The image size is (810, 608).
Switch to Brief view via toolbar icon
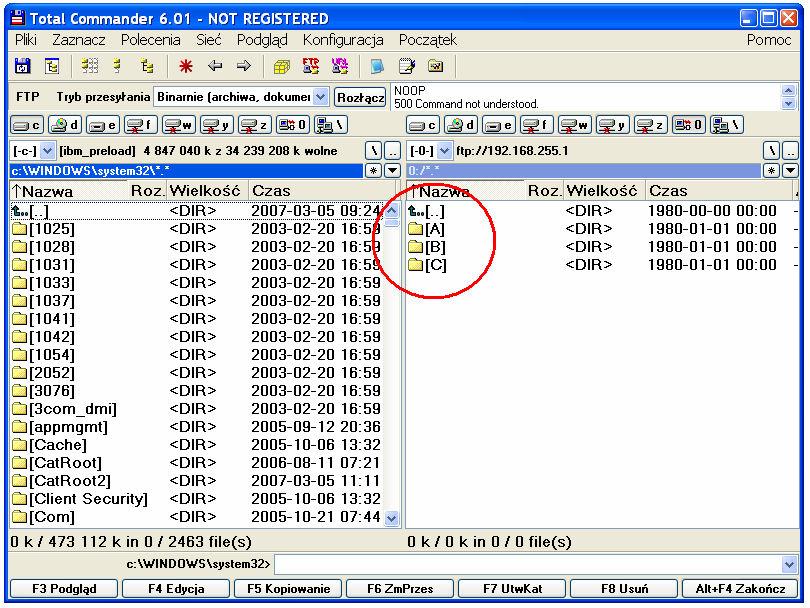click(89, 66)
